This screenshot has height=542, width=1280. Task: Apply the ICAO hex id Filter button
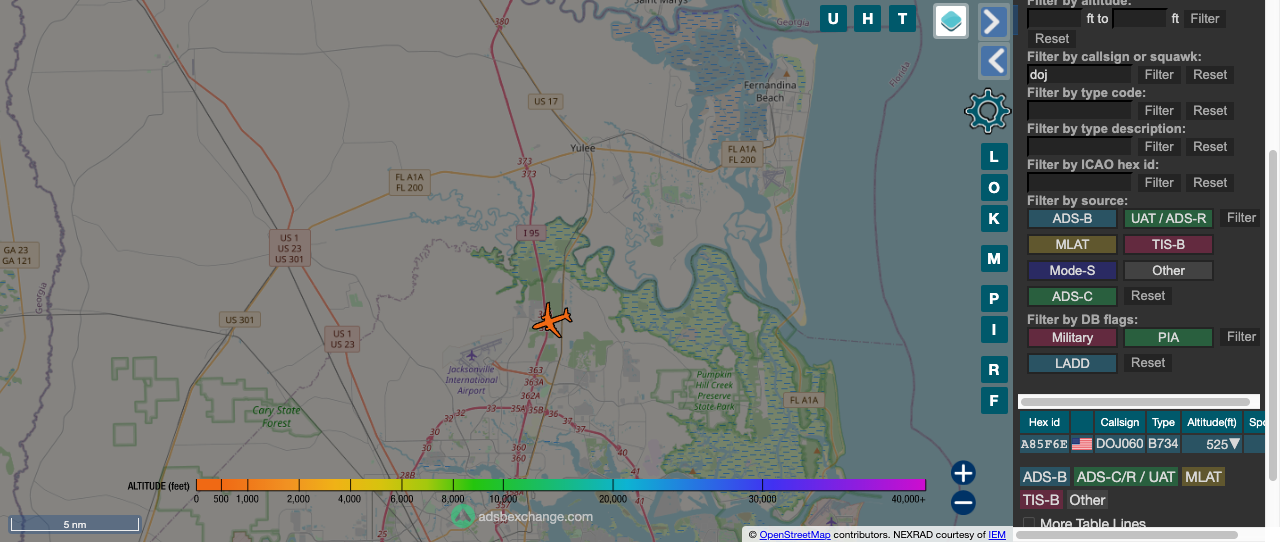click(x=1159, y=182)
